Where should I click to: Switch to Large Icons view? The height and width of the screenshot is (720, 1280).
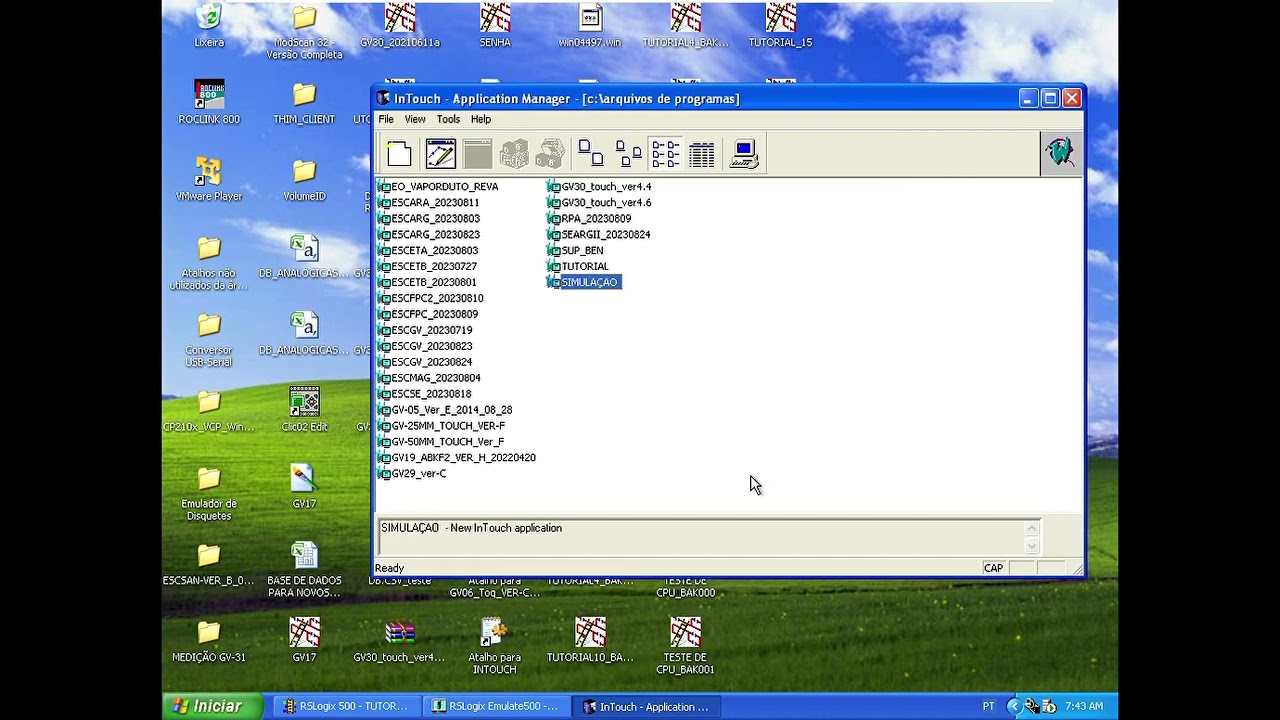pos(591,154)
